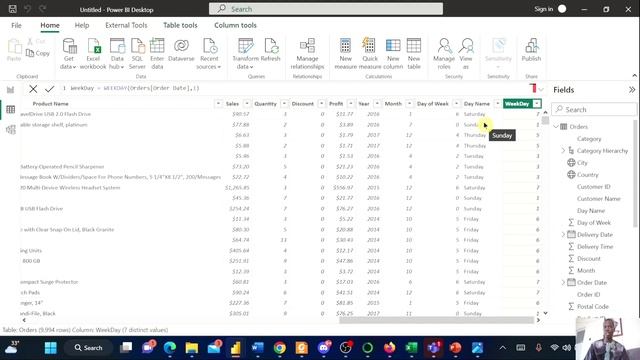
Task: Cancel the formula edit
Action: (x=33, y=89)
